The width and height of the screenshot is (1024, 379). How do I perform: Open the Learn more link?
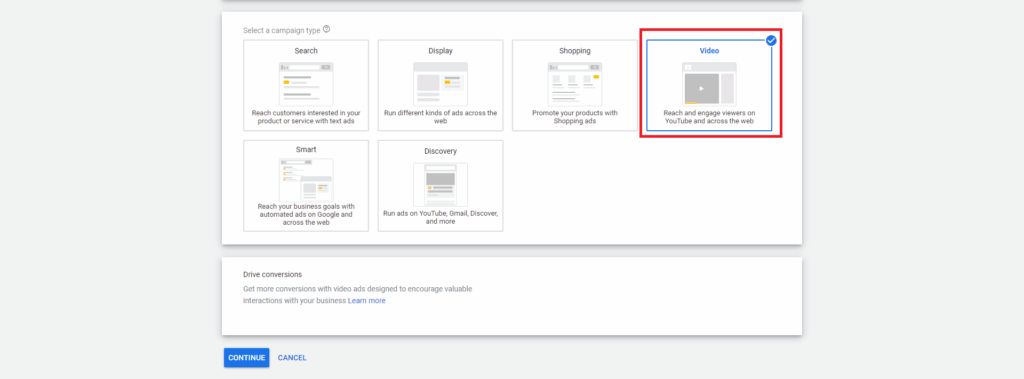point(366,301)
